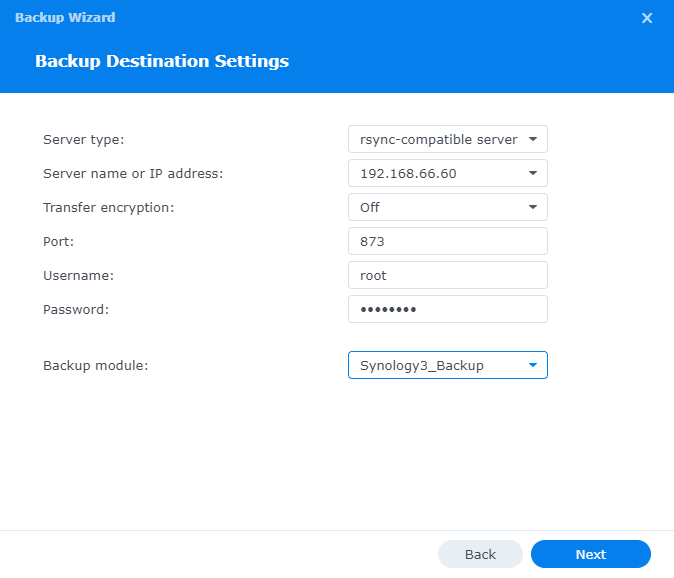The image size is (674, 578).
Task: Click the Backup Destination Settings heading
Action: coord(162,61)
